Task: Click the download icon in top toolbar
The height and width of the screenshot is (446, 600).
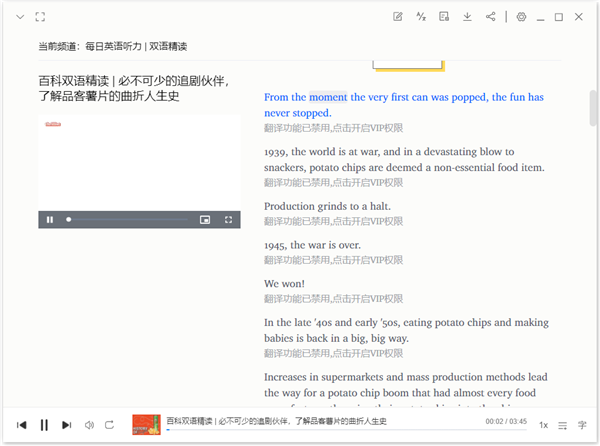Action: pos(467,17)
